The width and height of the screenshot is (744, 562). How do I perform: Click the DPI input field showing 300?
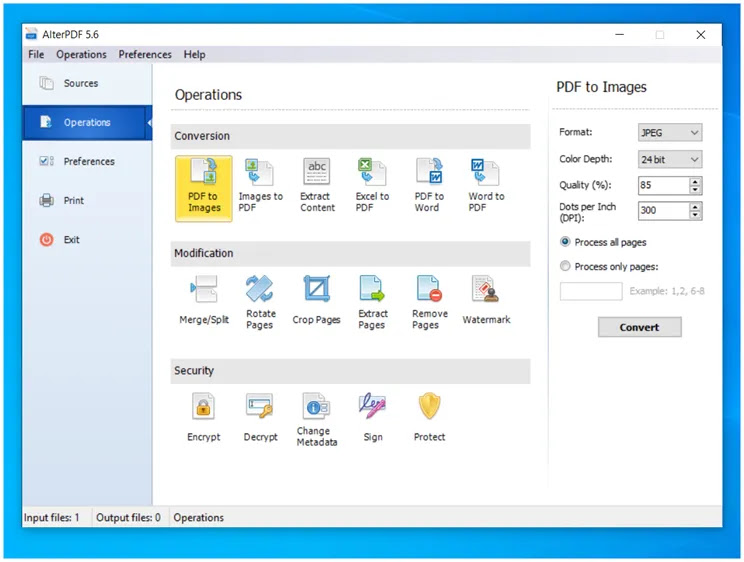point(664,211)
